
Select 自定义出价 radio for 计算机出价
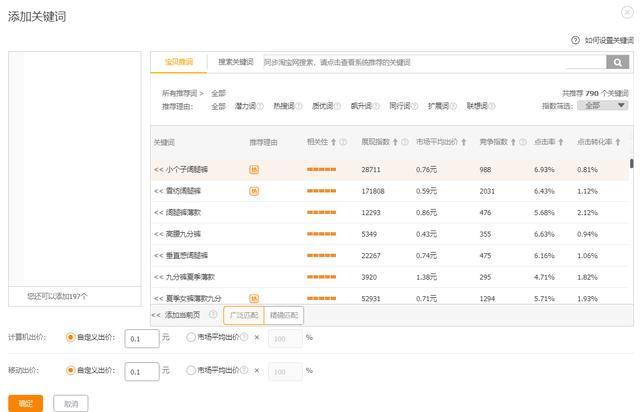(x=70, y=337)
